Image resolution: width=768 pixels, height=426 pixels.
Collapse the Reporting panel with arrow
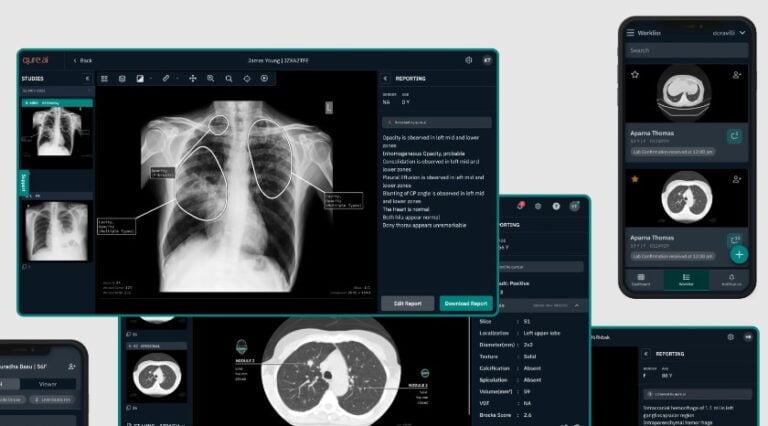pos(387,78)
